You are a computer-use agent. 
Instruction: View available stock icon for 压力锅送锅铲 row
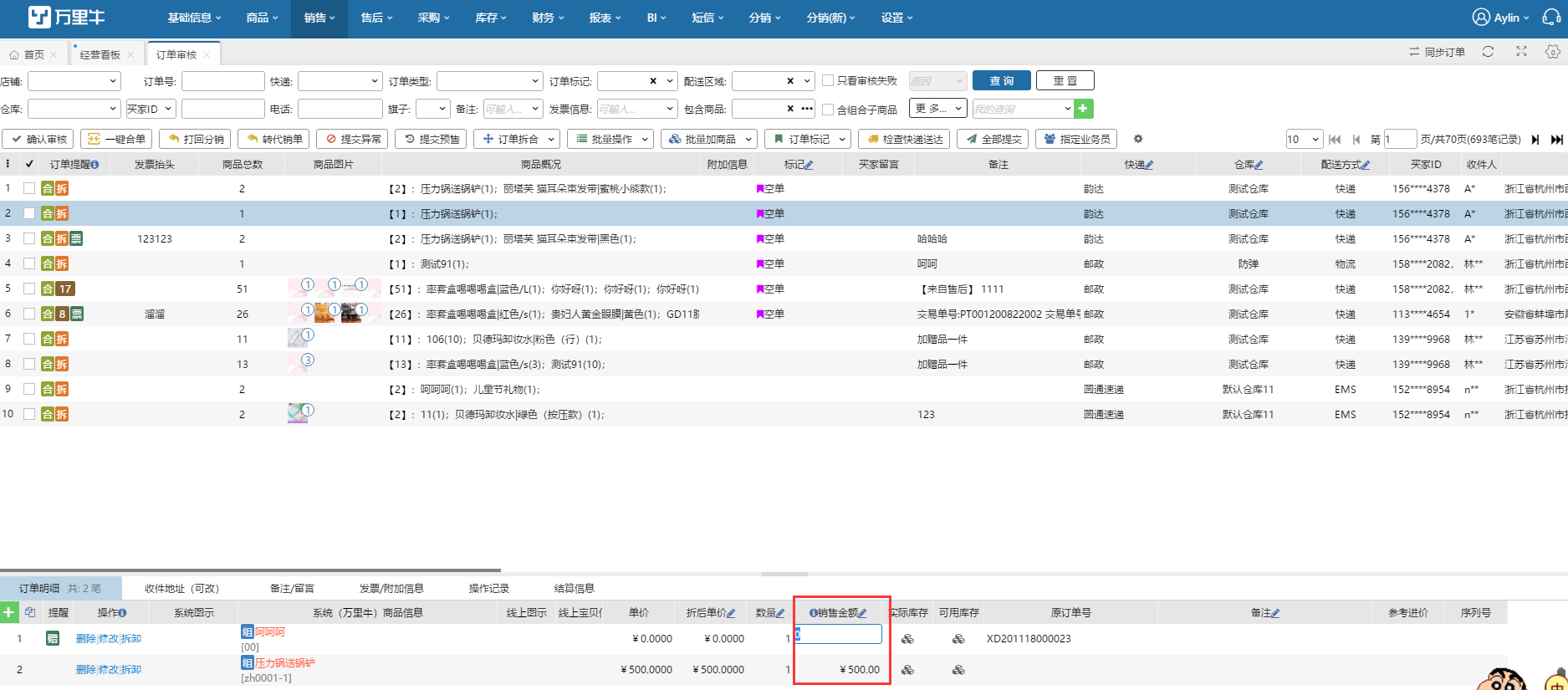pyautogui.click(x=958, y=670)
